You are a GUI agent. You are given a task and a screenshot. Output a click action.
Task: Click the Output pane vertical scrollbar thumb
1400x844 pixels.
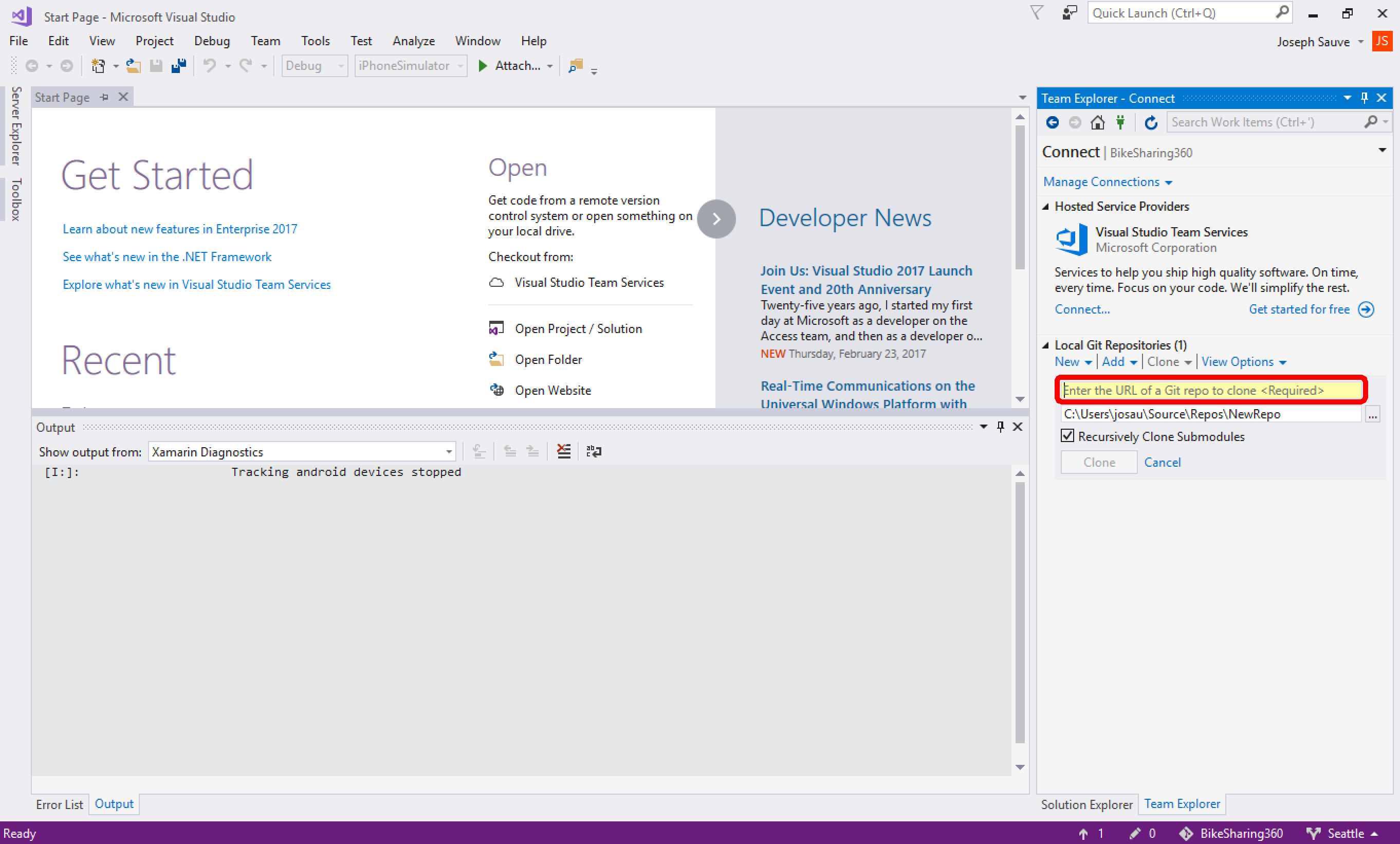pos(1020,613)
